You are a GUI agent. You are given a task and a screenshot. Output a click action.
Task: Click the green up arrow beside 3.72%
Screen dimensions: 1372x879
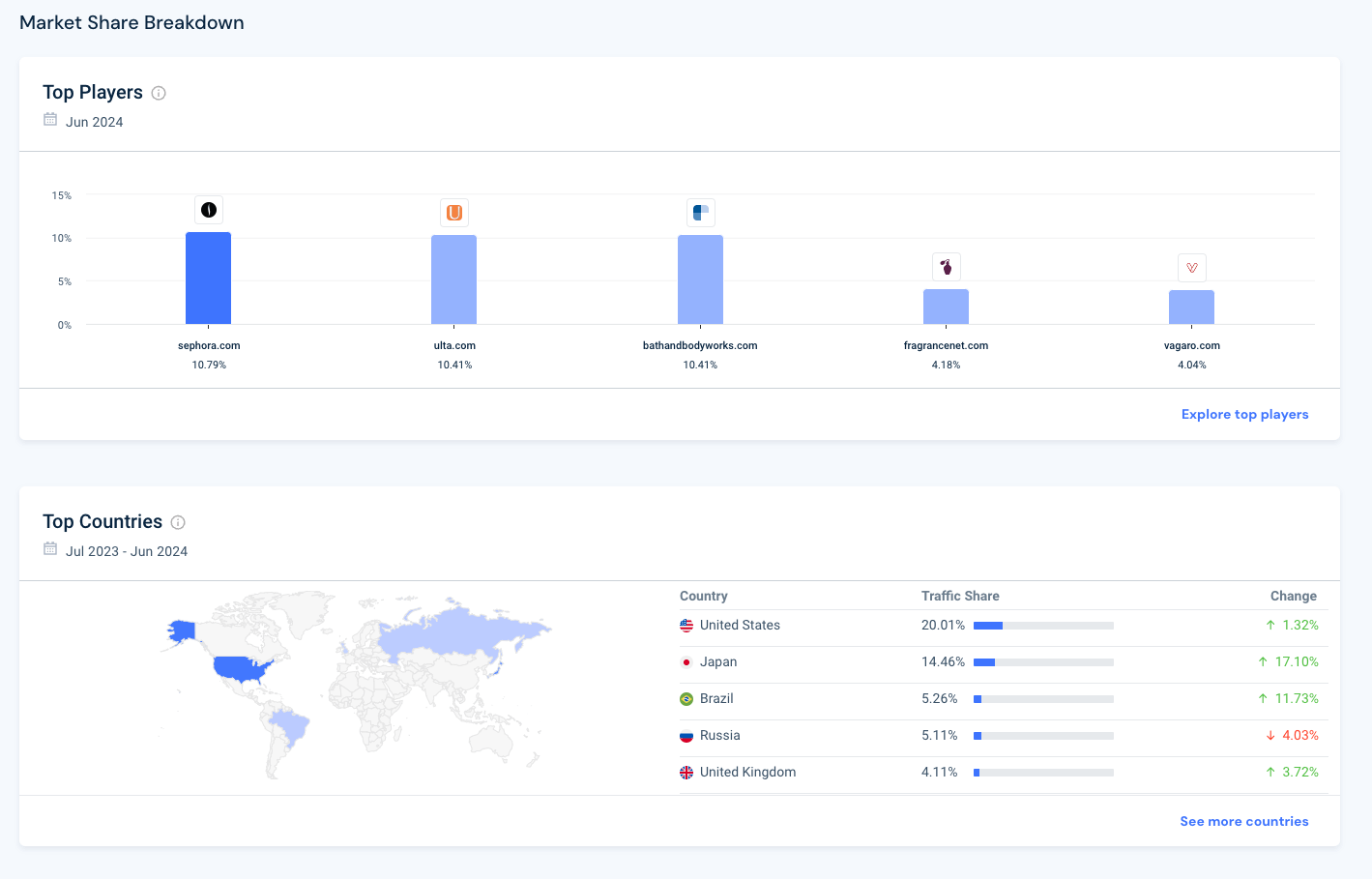click(x=1270, y=773)
